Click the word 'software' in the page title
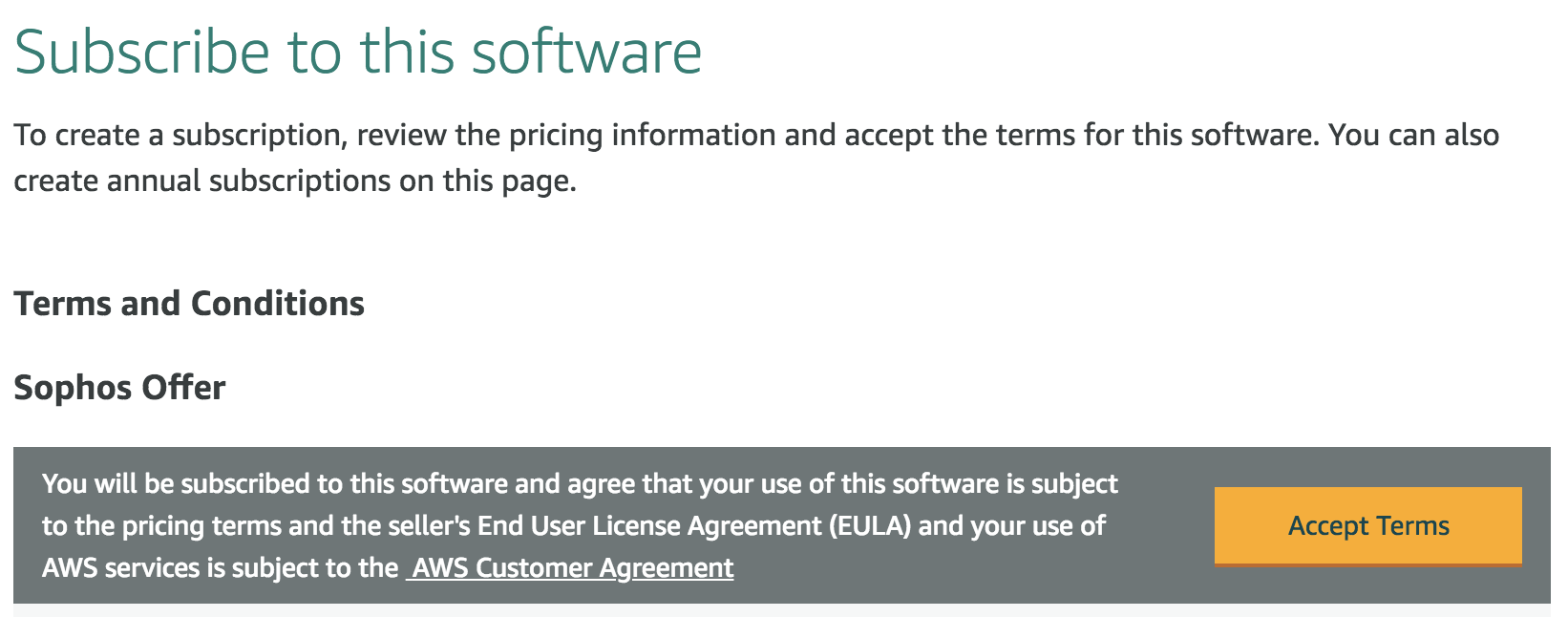This screenshot has height=617, width=1568. click(x=586, y=52)
